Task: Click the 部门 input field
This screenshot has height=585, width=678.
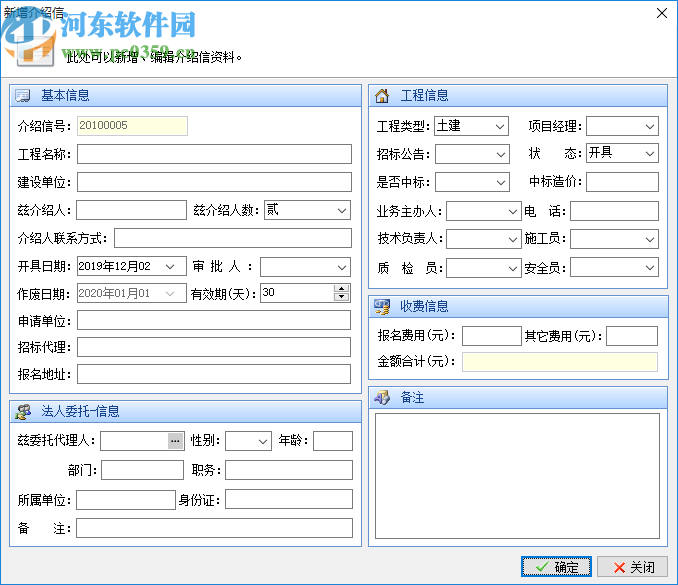Action: [143, 470]
